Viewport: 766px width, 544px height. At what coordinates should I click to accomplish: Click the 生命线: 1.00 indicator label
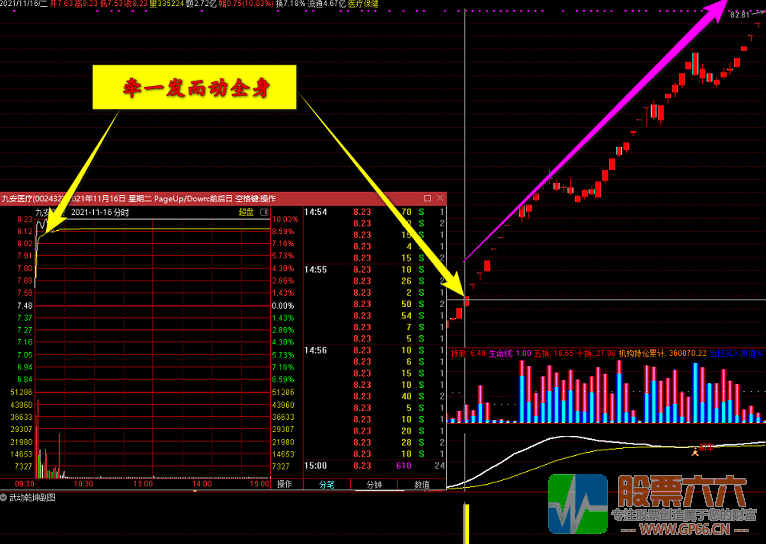510,353
